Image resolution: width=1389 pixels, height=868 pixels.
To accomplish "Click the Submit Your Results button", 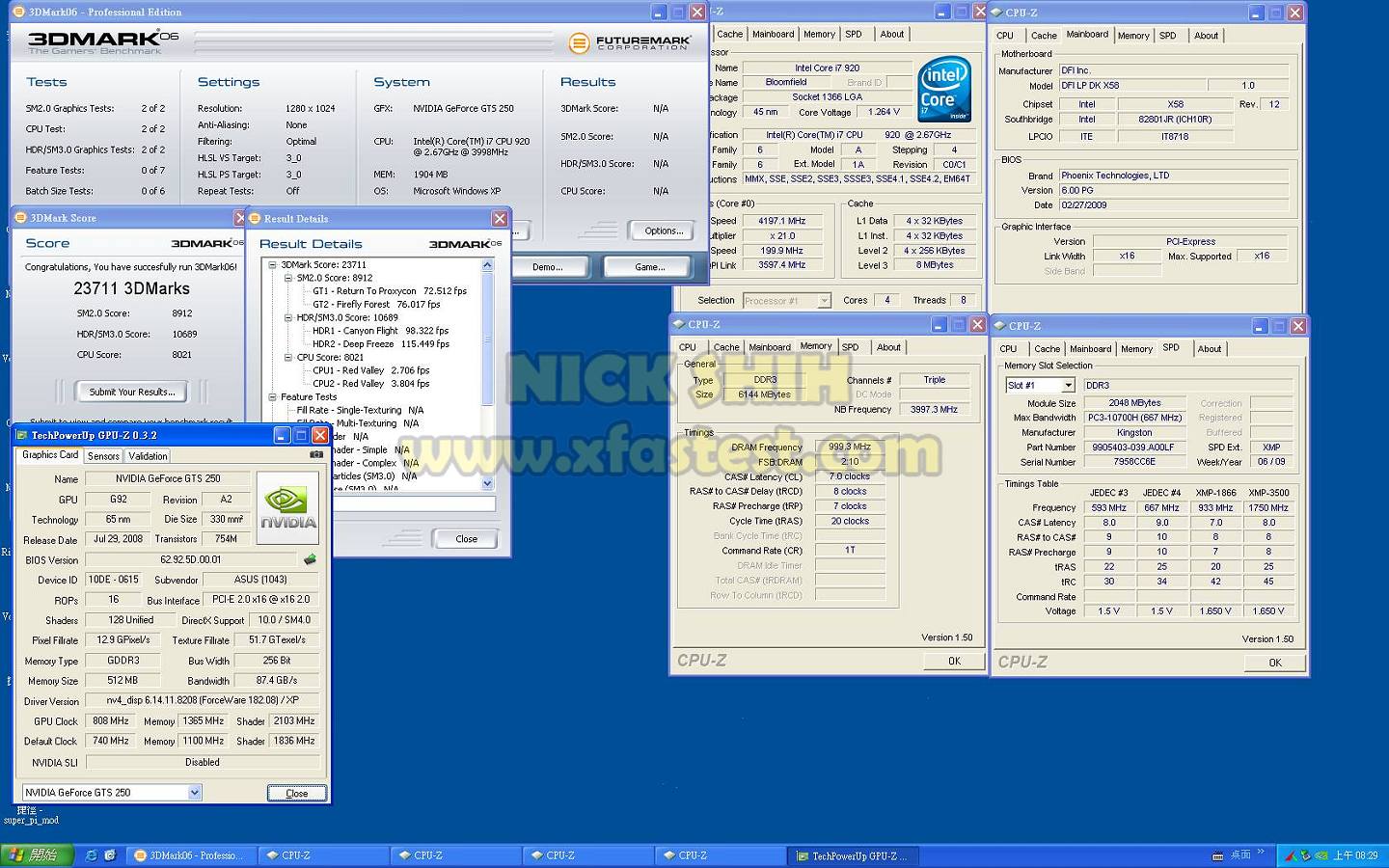I will (132, 392).
